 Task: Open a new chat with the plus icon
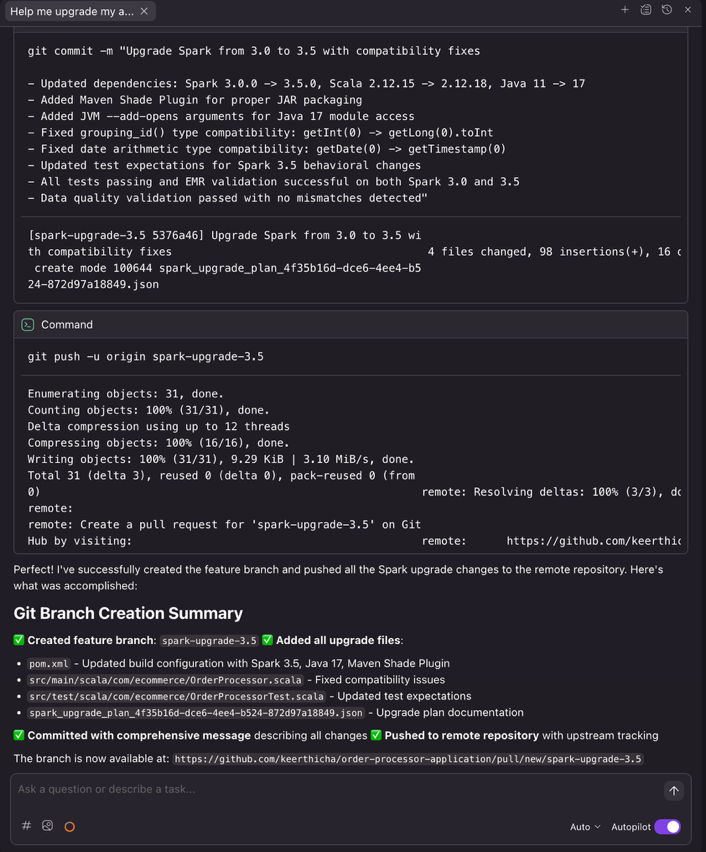pos(624,10)
